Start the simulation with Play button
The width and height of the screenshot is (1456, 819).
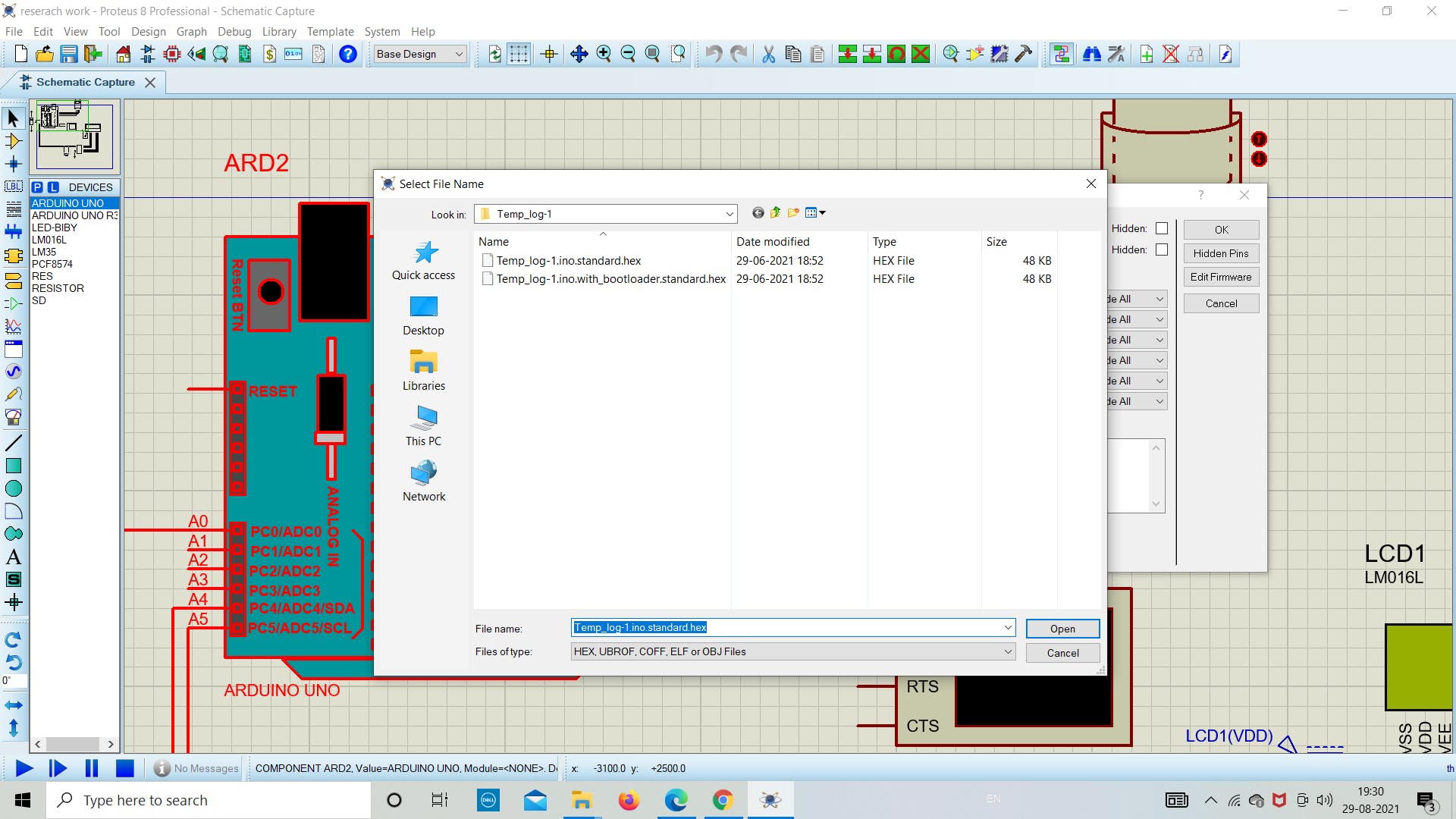(x=24, y=768)
